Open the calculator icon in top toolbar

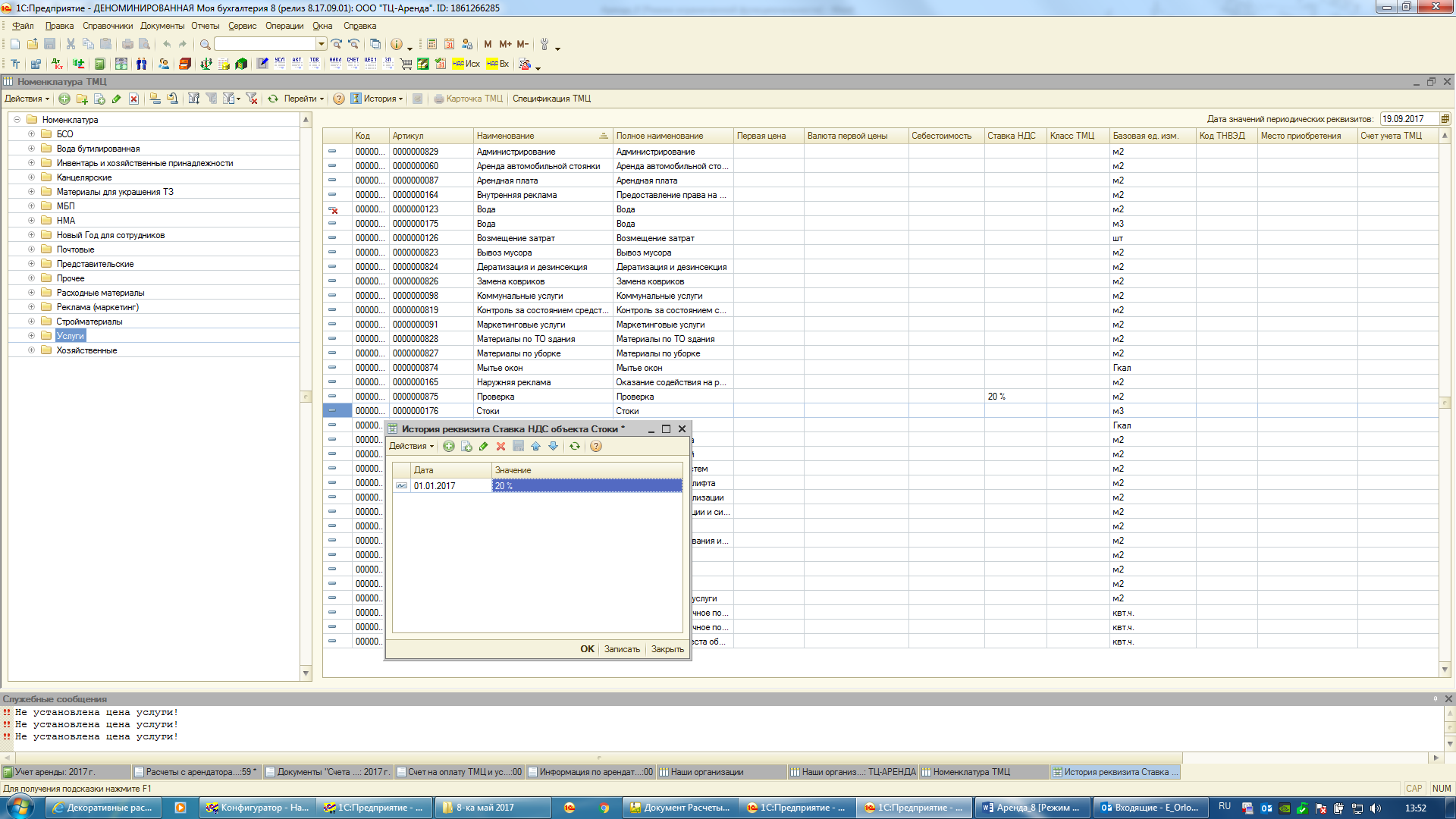[431, 45]
